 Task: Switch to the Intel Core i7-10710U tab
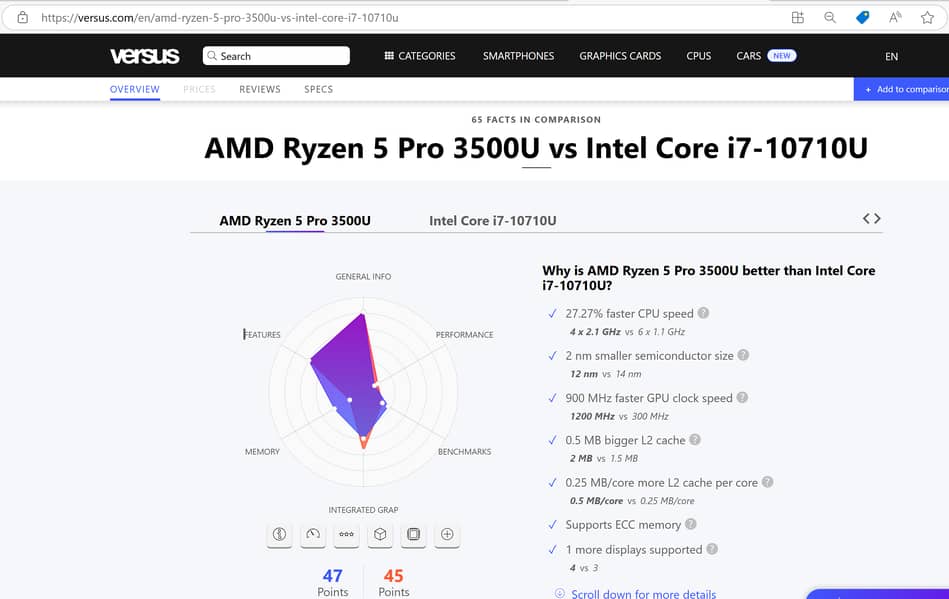click(x=492, y=220)
